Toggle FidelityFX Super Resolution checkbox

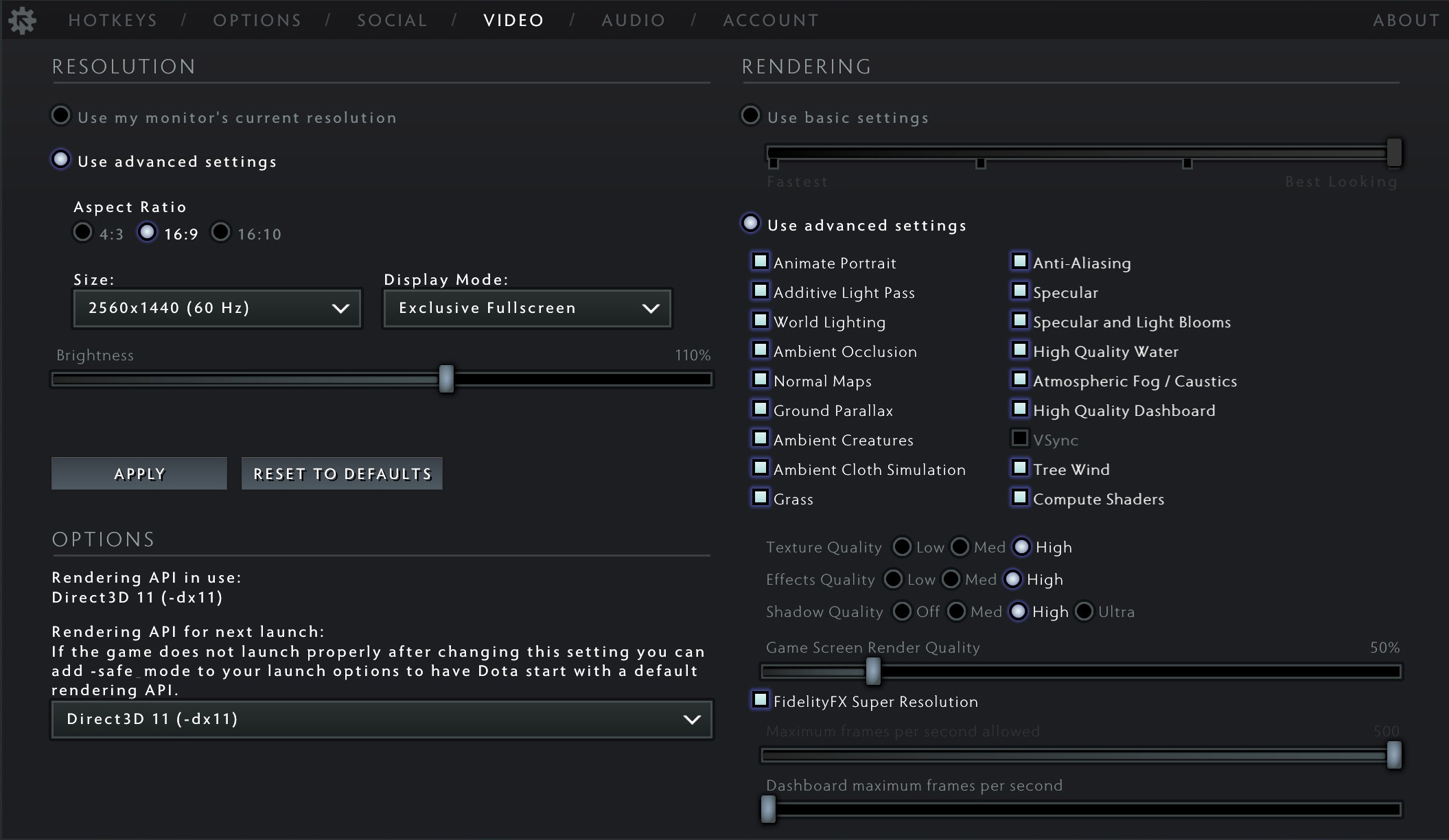pos(761,700)
